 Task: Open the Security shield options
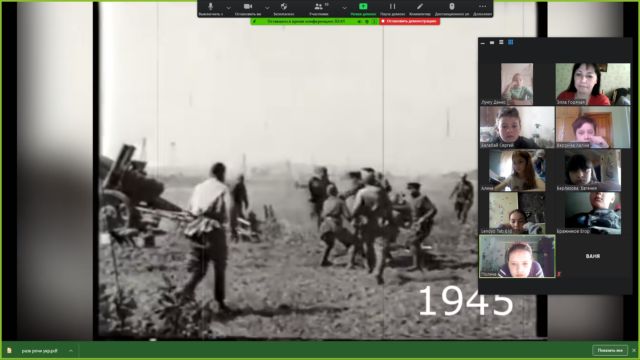point(284,9)
